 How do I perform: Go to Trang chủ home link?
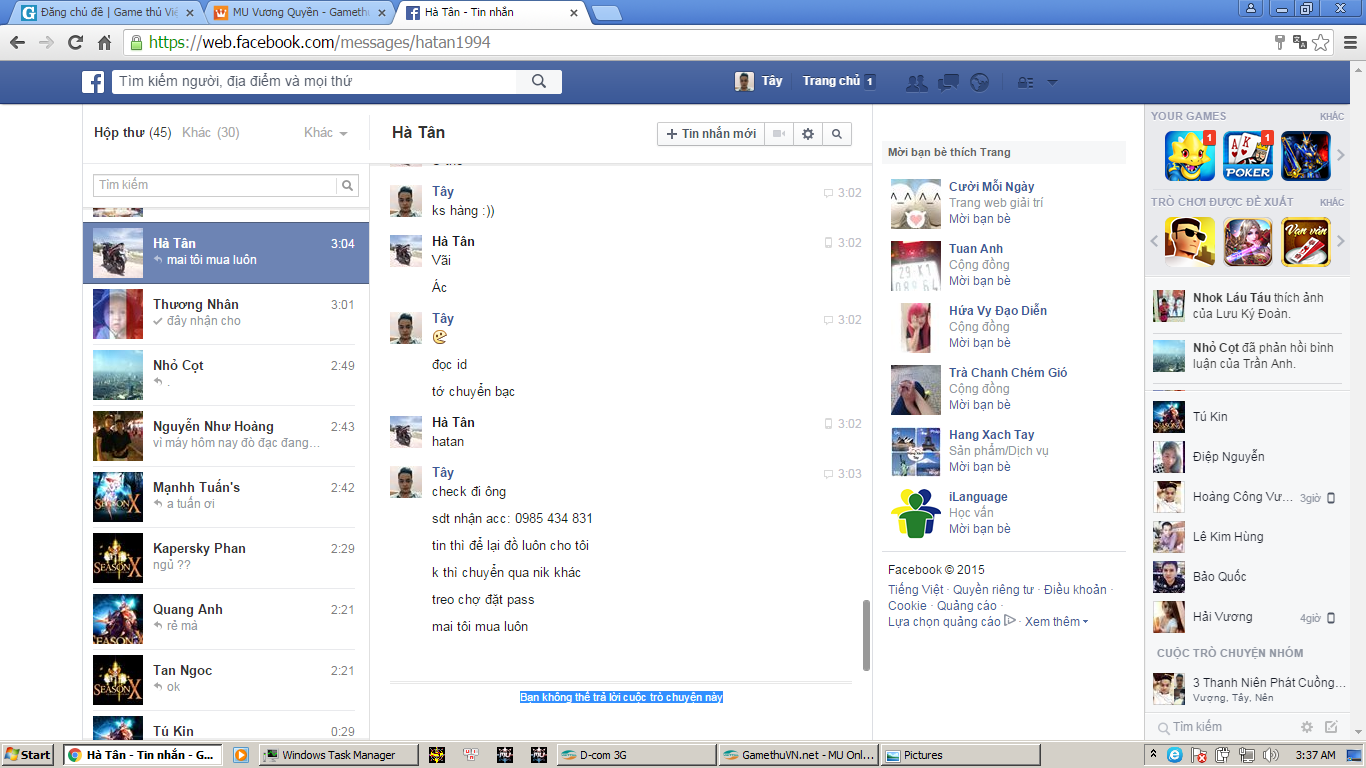831,81
